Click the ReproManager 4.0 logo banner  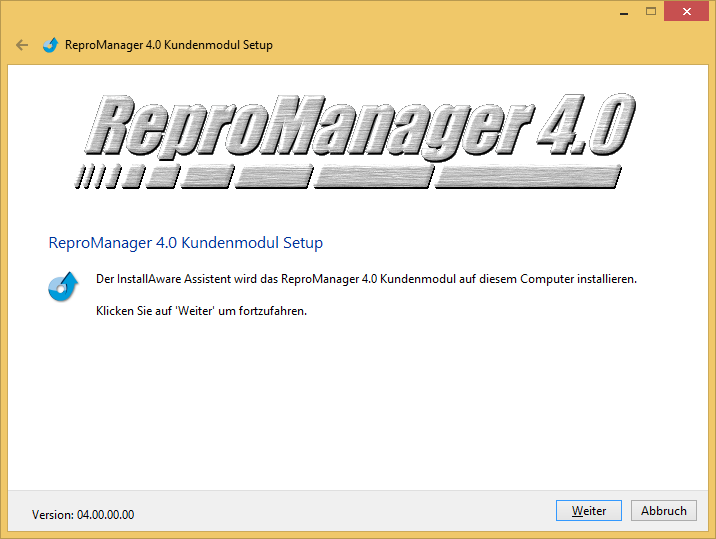[355, 141]
